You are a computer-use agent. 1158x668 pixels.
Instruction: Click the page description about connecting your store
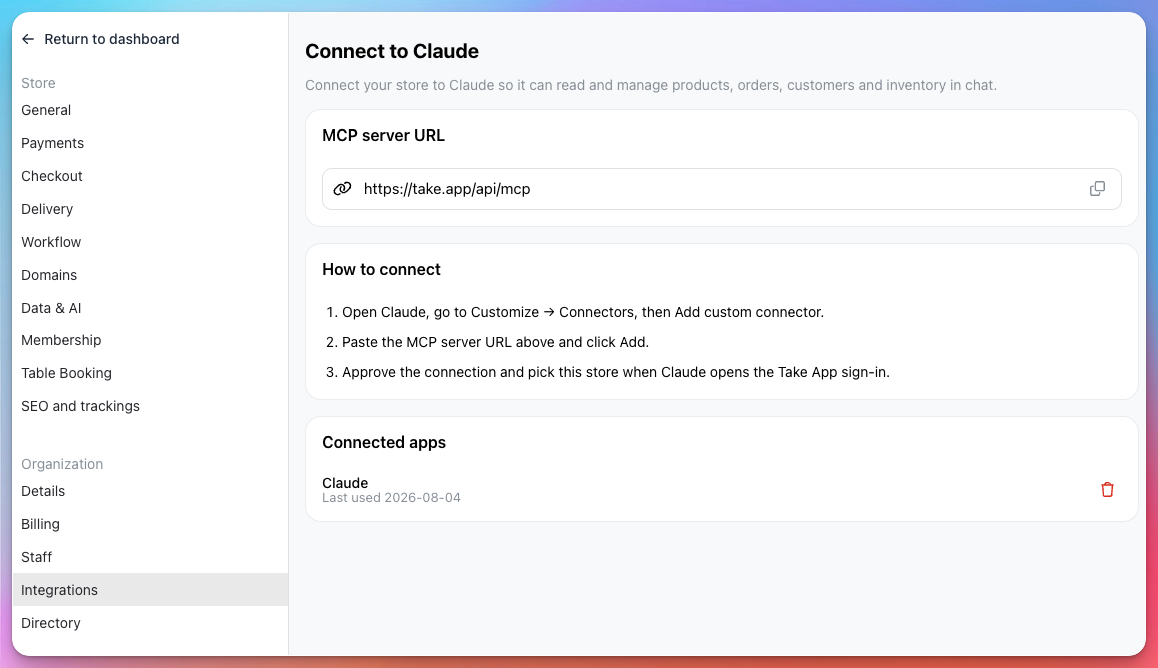point(651,85)
